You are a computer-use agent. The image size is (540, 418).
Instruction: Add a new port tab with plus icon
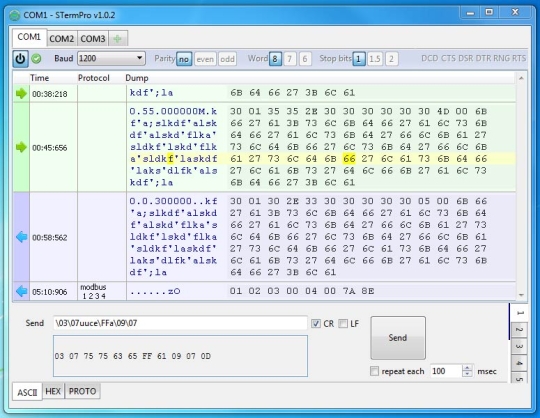coord(117,39)
